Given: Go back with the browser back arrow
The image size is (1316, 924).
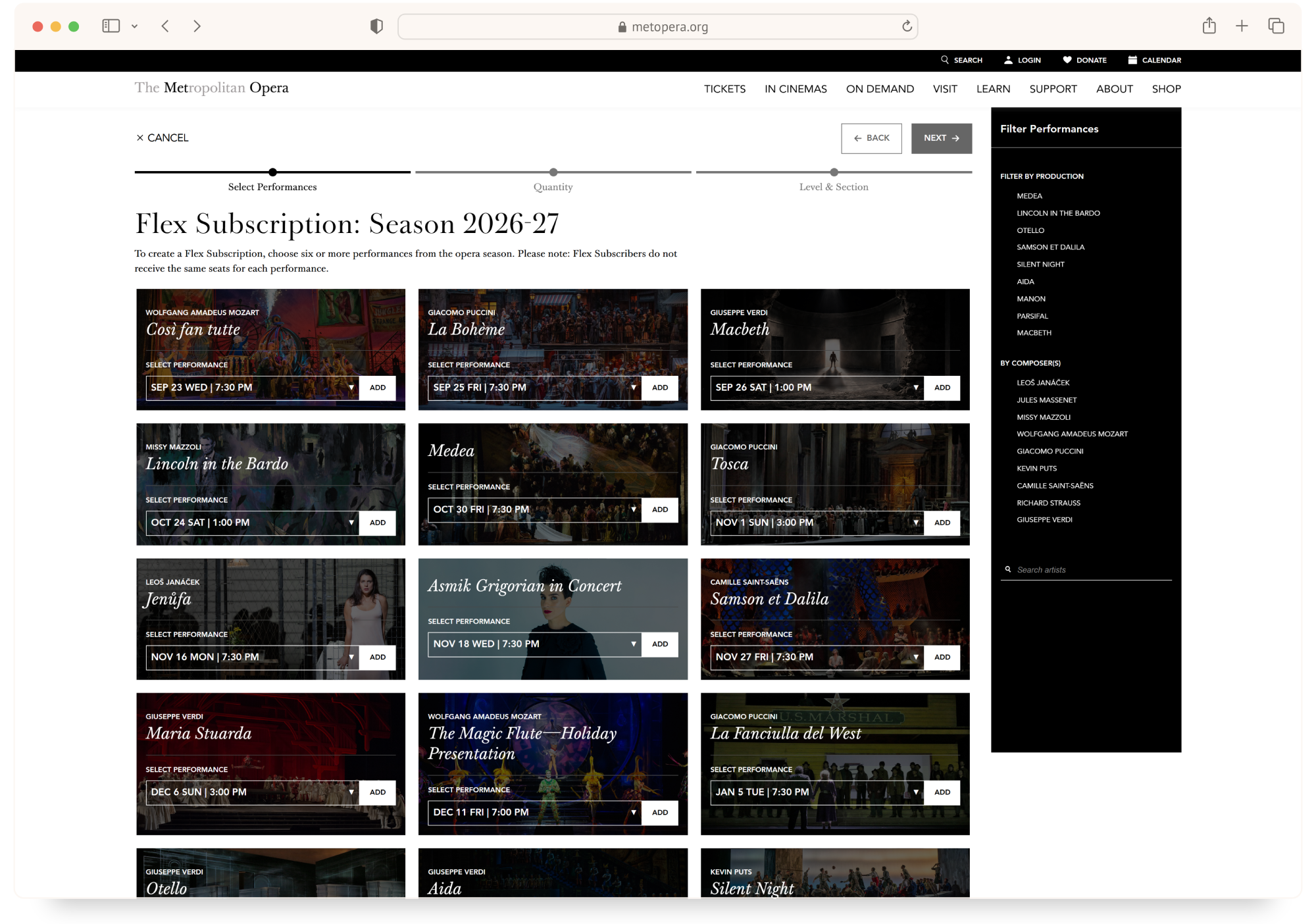Looking at the screenshot, I should click(165, 26).
